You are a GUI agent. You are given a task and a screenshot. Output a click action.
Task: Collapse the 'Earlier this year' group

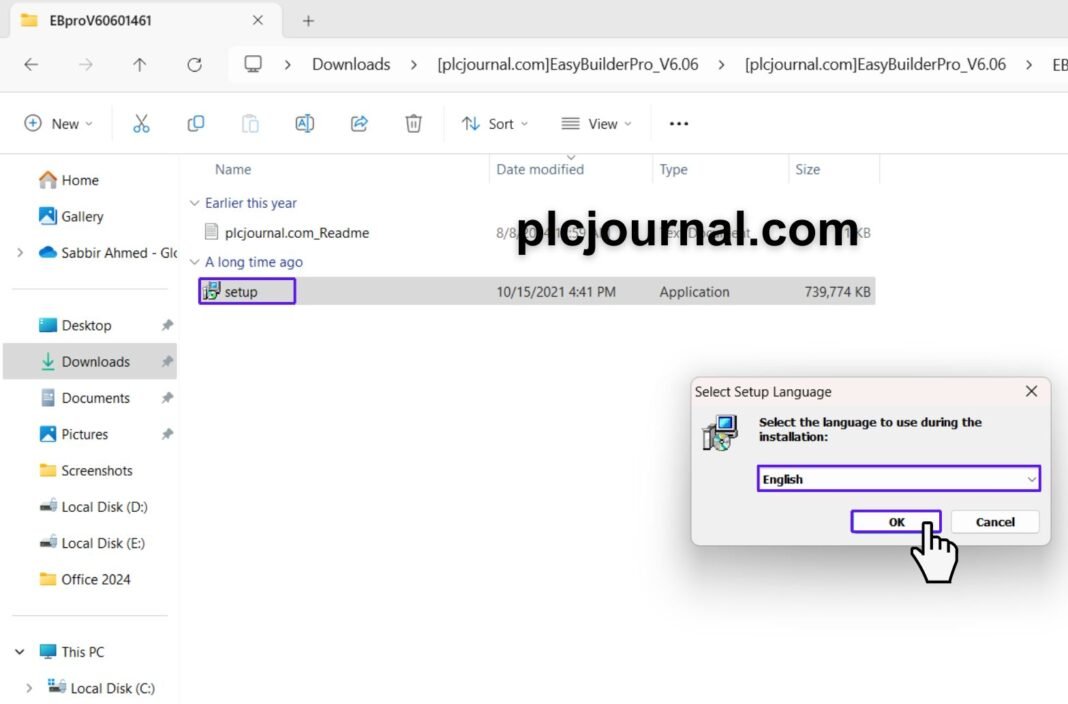coord(195,203)
